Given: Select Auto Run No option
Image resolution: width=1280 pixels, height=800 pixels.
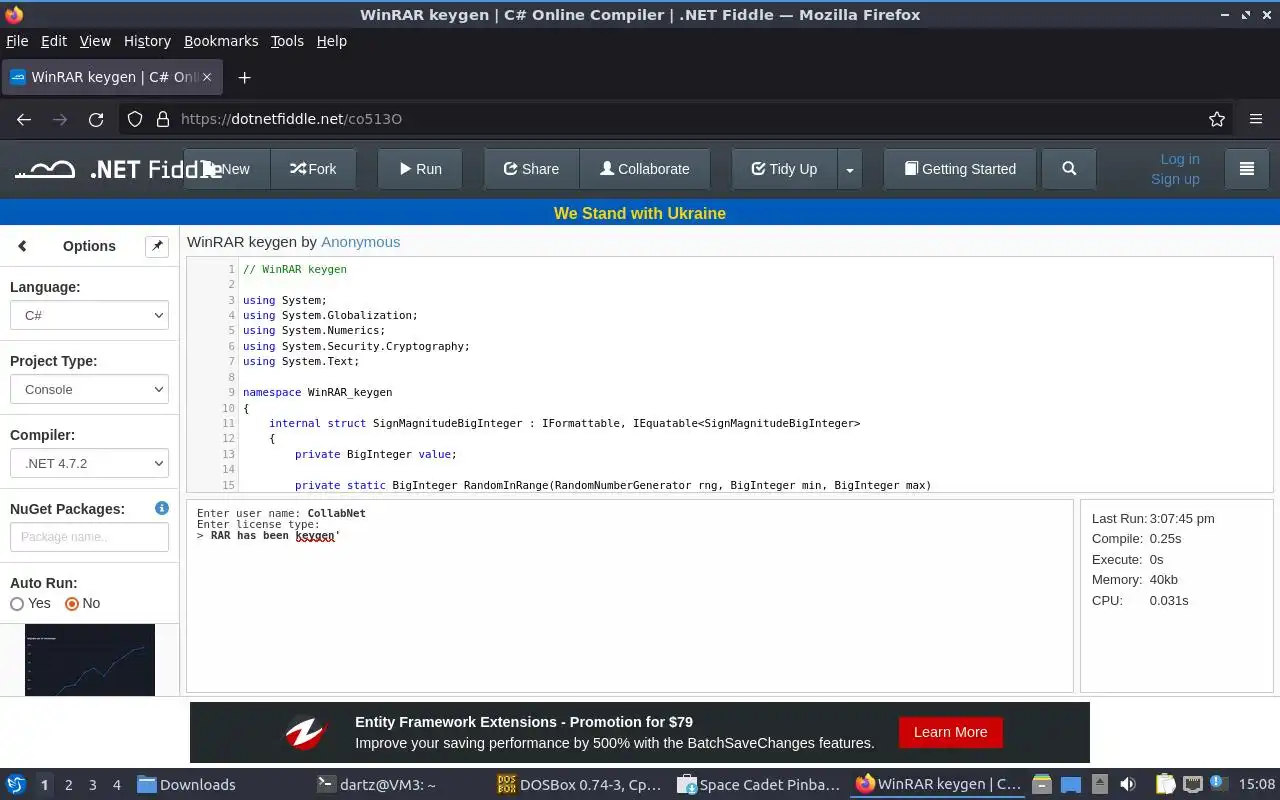Looking at the screenshot, I should point(71,604).
